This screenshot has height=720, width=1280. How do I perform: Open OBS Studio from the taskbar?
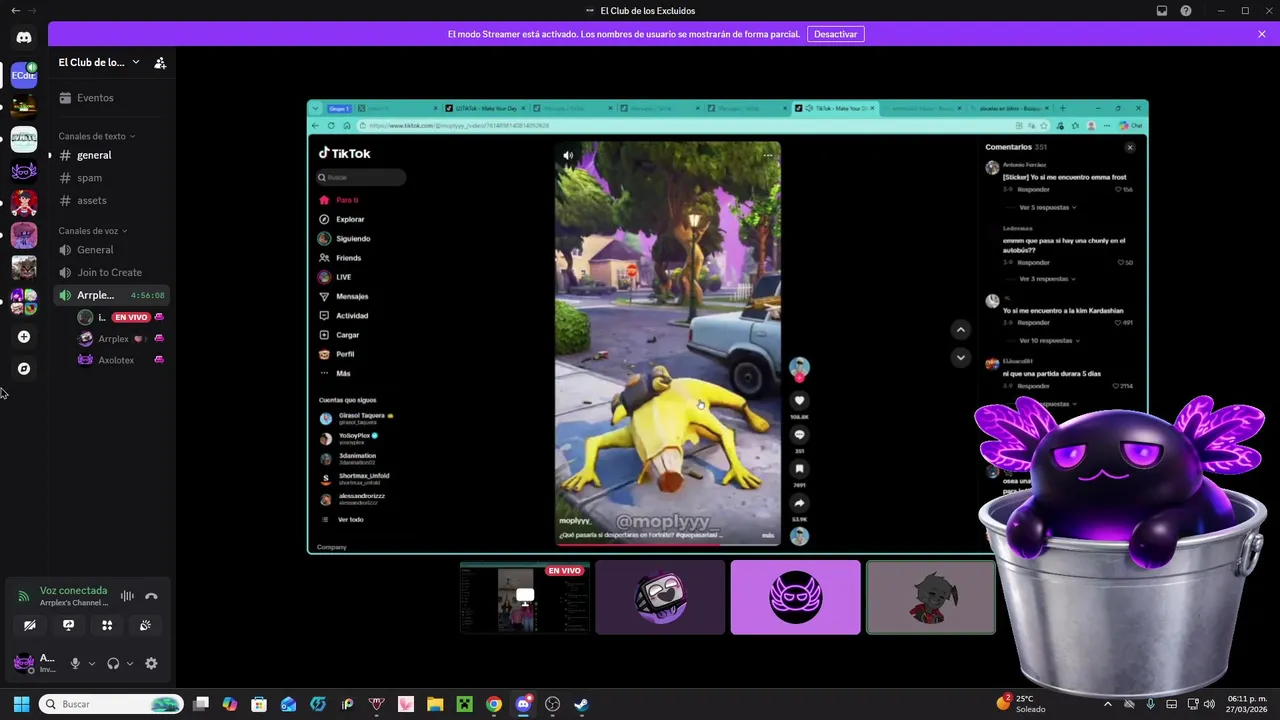tap(552, 704)
